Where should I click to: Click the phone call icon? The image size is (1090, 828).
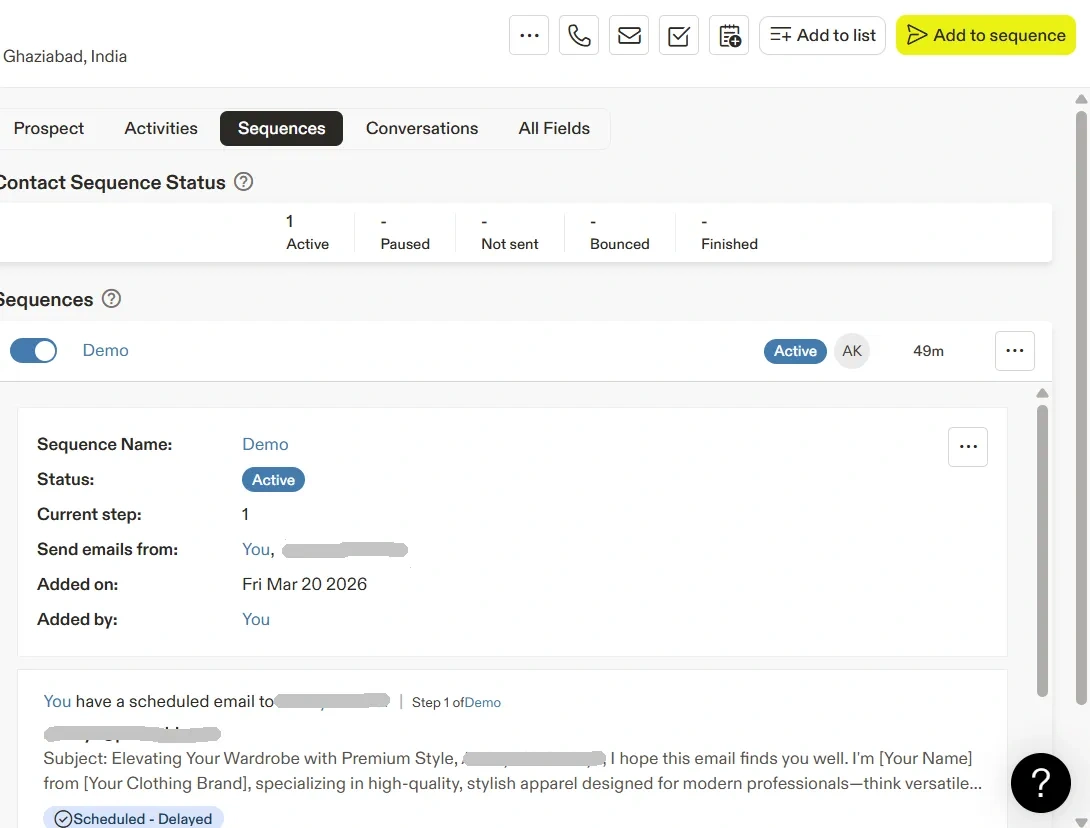pyautogui.click(x=579, y=35)
